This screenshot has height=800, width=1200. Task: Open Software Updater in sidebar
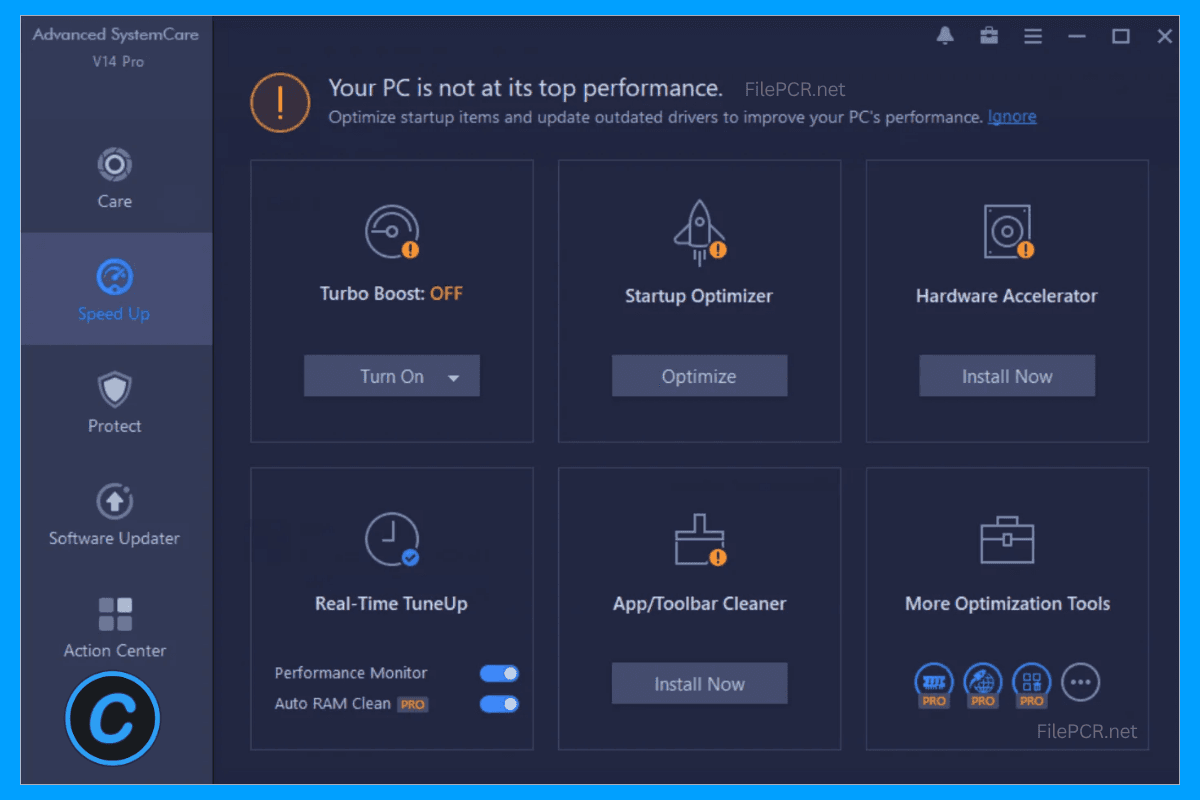coord(115,514)
